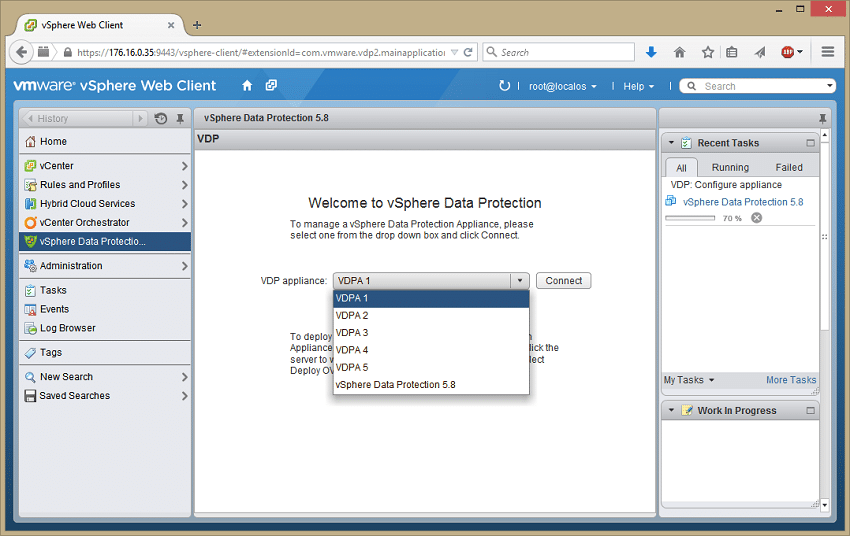Open Rules and Profiles
The width and height of the screenshot is (850, 536).
pyautogui.click(x=105, y=185)
